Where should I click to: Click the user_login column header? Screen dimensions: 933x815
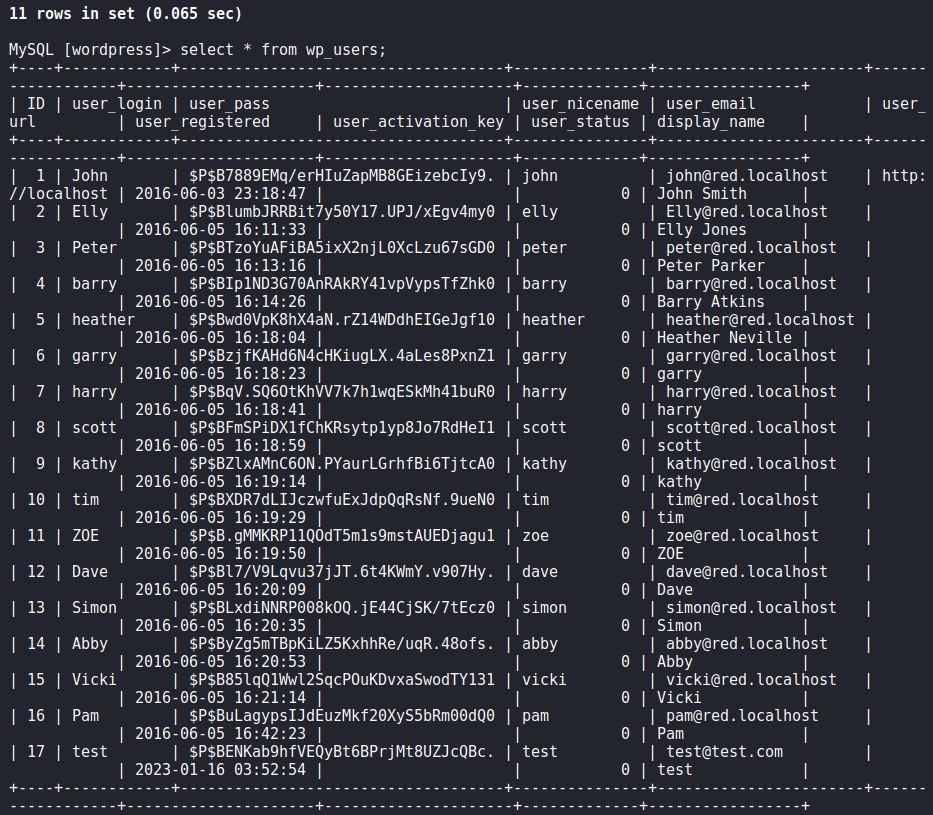pos(117,104)
